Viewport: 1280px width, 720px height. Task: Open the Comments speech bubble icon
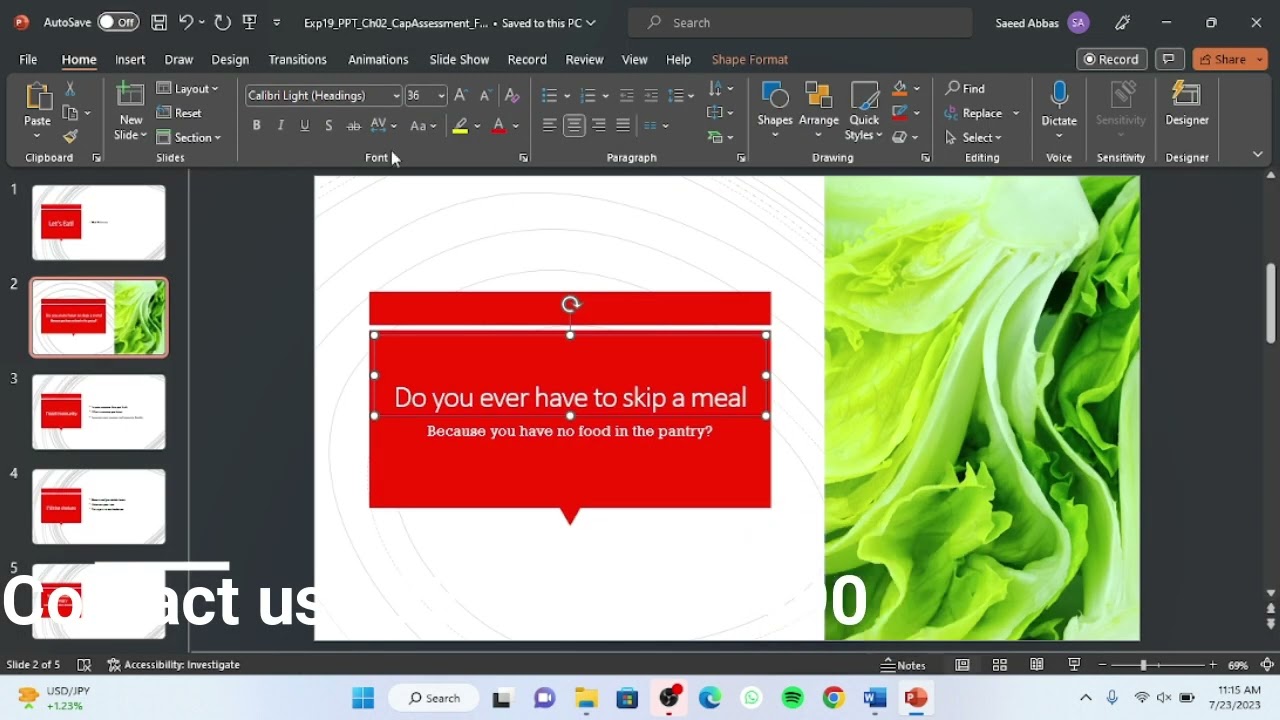1168,59
